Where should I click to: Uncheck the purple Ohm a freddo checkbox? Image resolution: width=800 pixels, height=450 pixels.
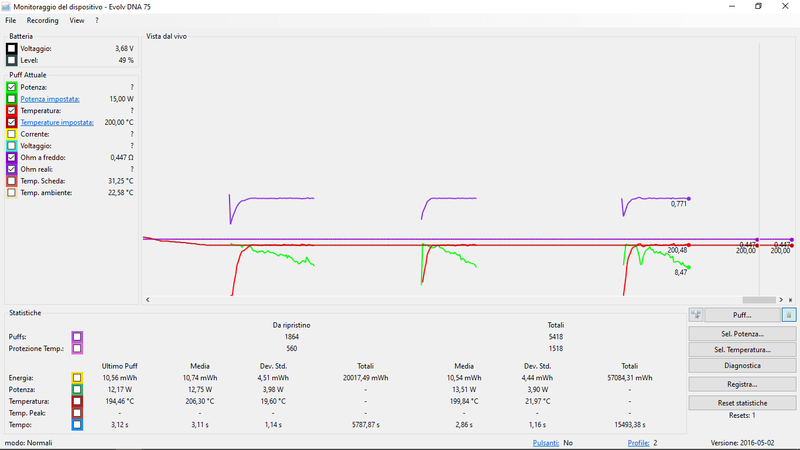11,158
